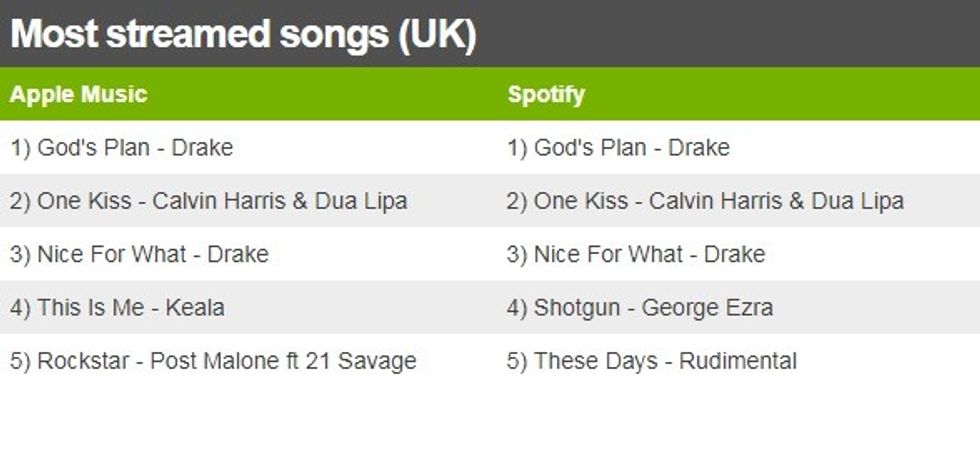
Task: Select the artist name 'George Ezra'
Action: pyautogui.click(x=707, y=308)
